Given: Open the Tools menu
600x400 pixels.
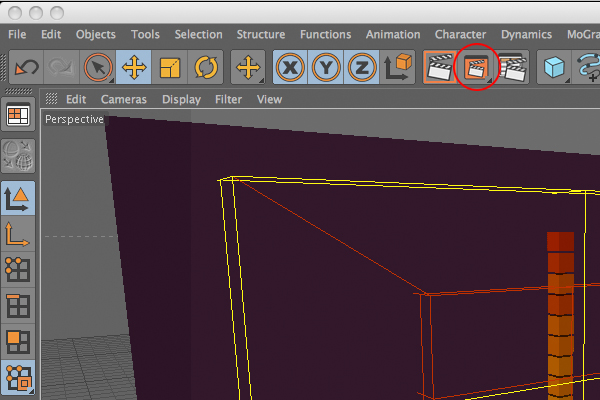Looking at the screenshot, I should pyautogui.click(x=145, y=34).
